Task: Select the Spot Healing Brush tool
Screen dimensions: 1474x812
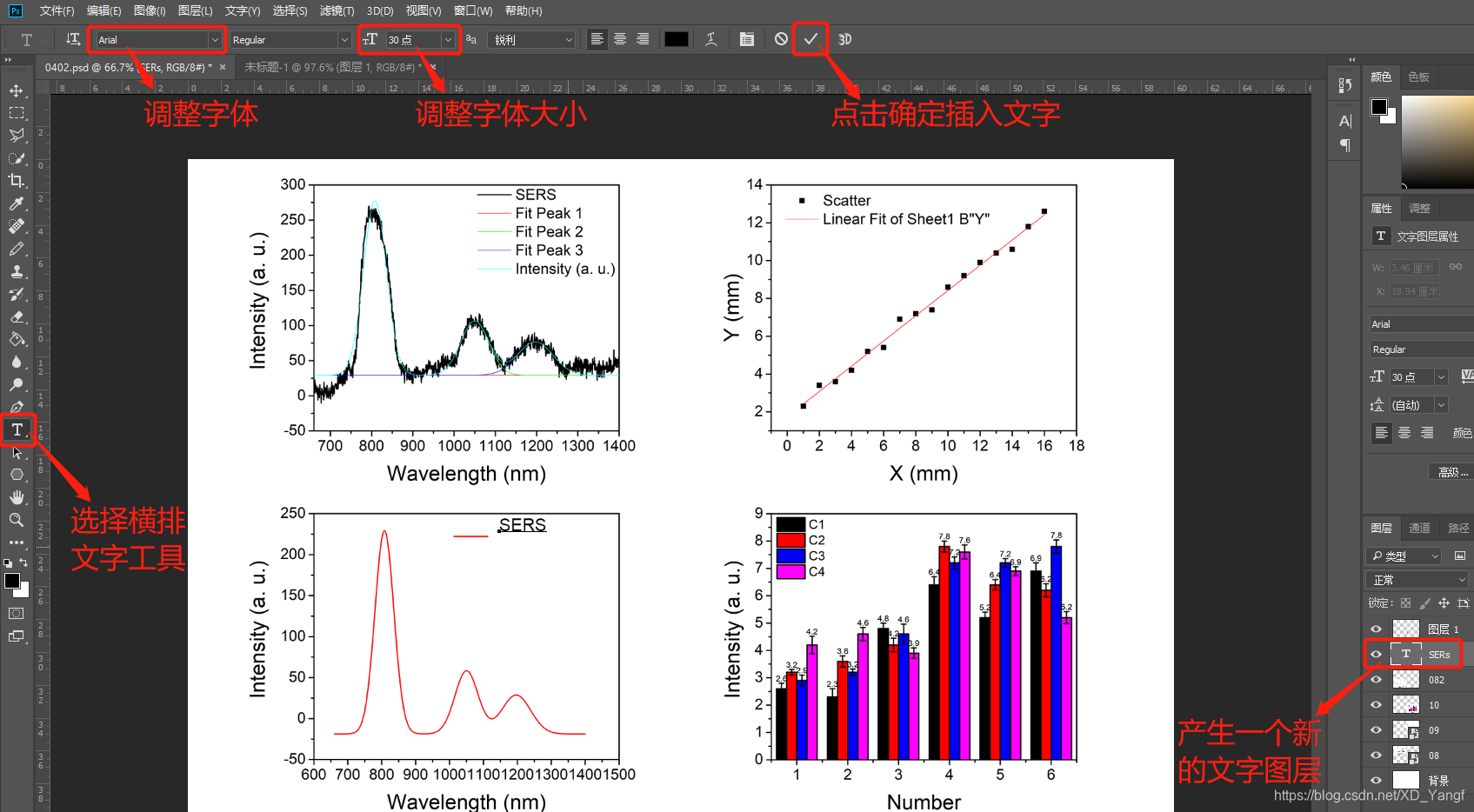Action: [17, 226]
